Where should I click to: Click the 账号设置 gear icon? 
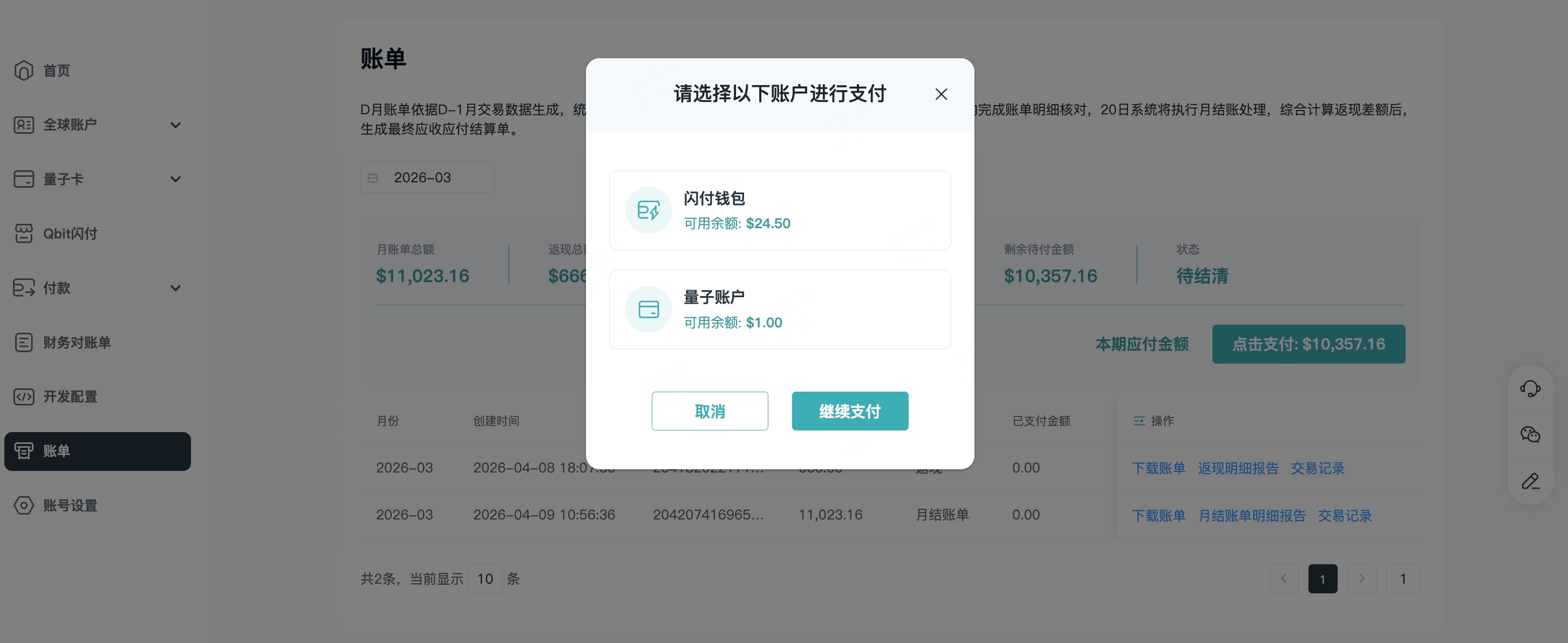[24, 505]
